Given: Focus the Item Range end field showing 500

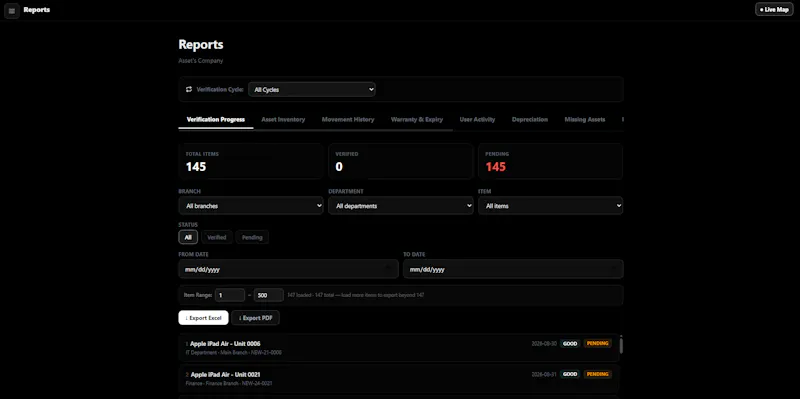Looking at the screenshot, I should [x=269, y=295].
